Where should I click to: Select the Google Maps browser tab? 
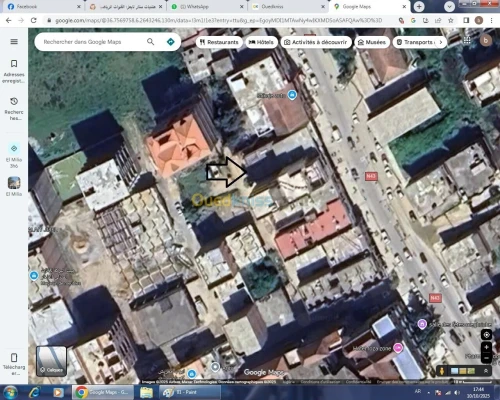pyautogui.click(x=369, y=6)
